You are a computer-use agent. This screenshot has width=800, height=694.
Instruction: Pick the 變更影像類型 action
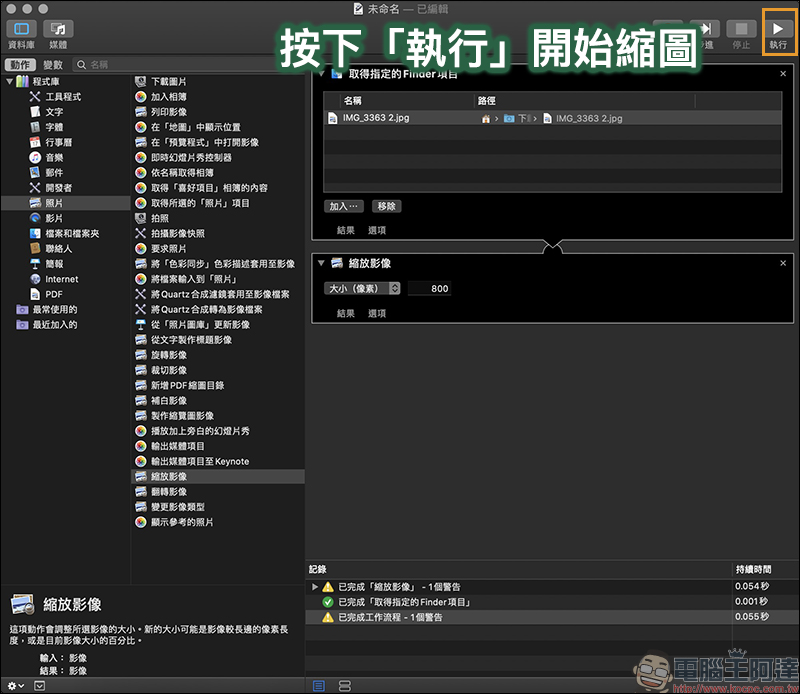point(178,507)
